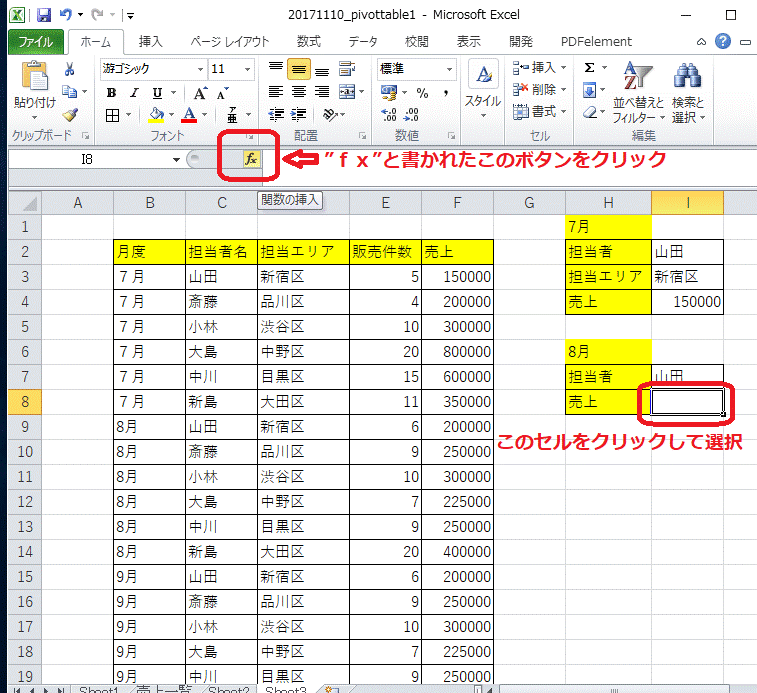The height and width of the screenshot is (693, 757).
Task: Click the Format Painter brush icon
Action: point(70,115)
